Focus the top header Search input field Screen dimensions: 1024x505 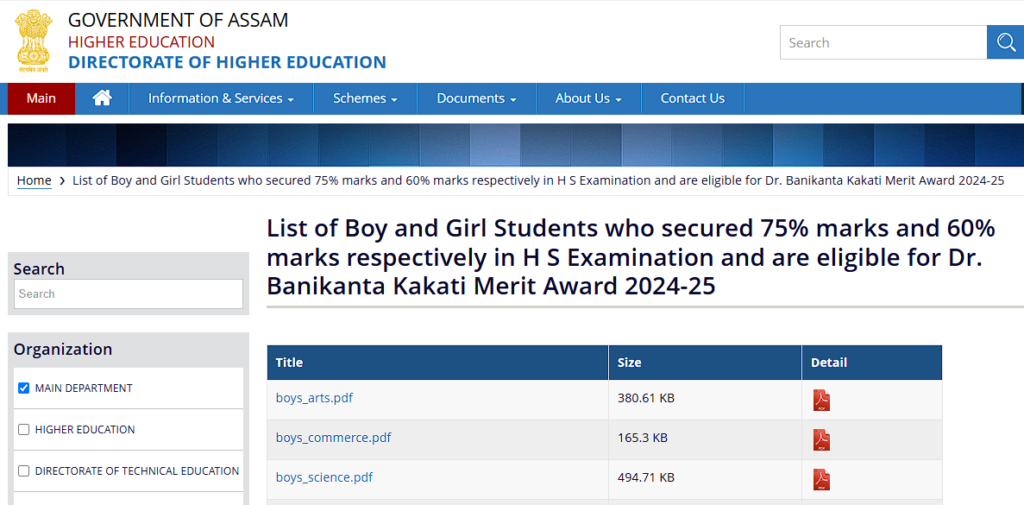(883, 42)
